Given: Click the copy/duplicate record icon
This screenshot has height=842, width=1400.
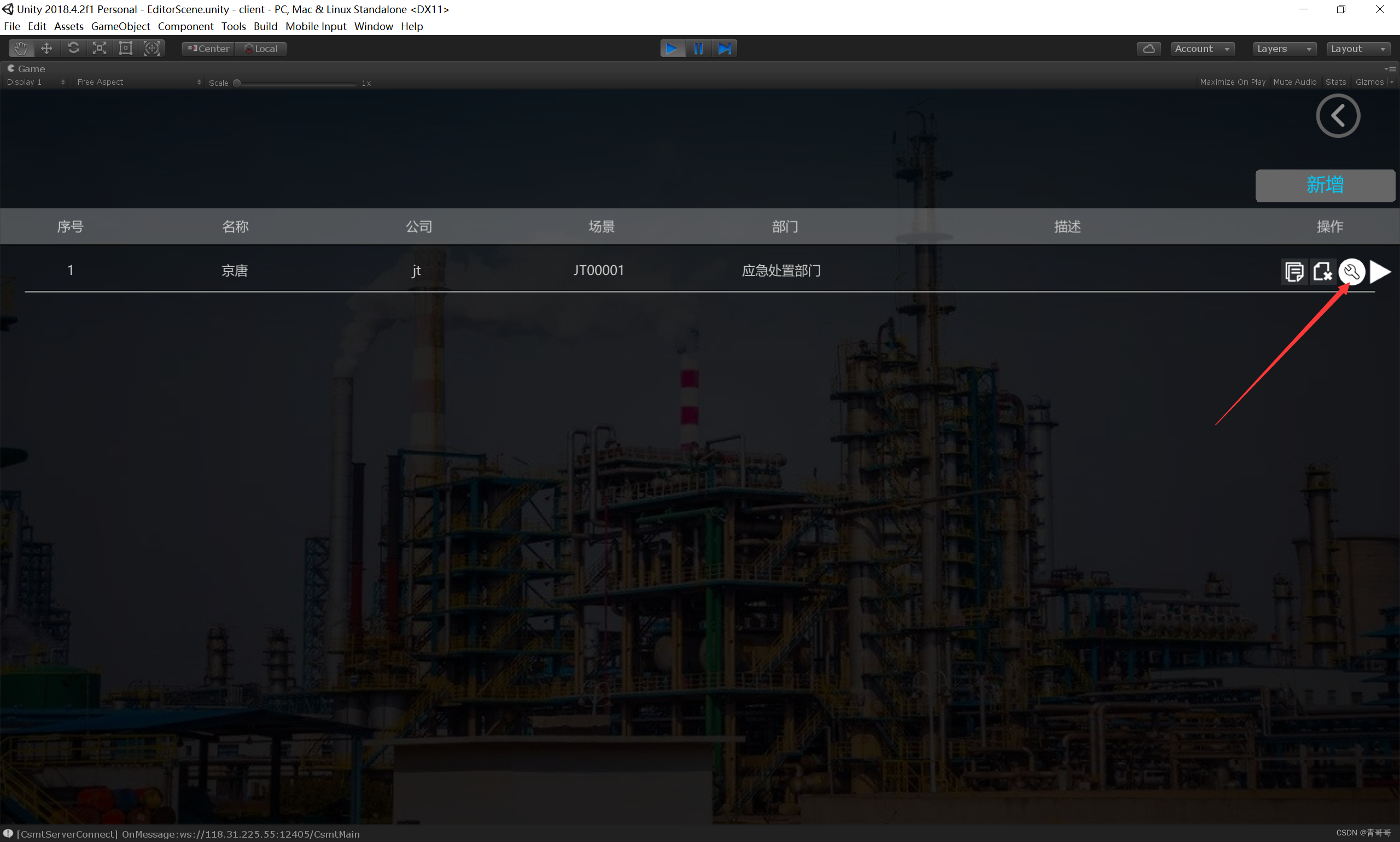Looking at the screenshot, I should (x=1293, y=270).
